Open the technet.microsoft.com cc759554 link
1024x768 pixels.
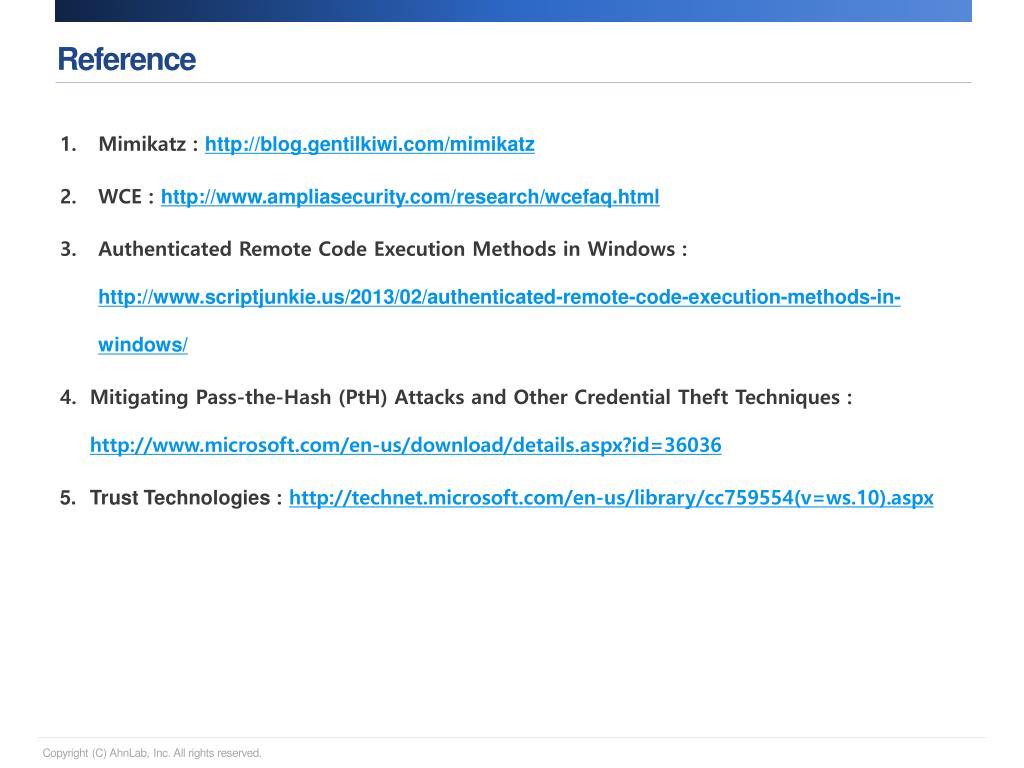click(x=611, y=498)
